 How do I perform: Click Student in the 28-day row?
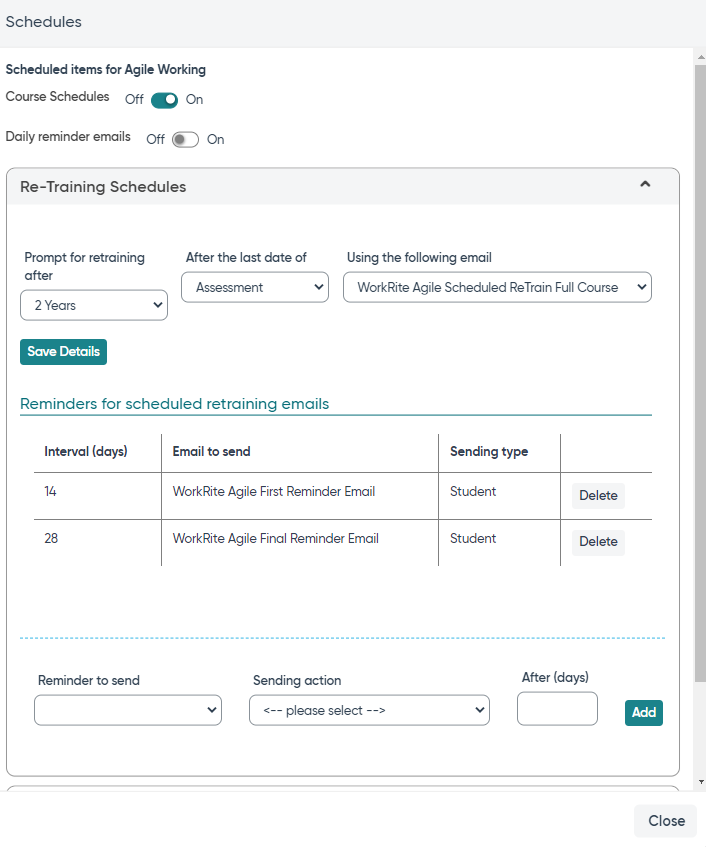coord(473,539)
